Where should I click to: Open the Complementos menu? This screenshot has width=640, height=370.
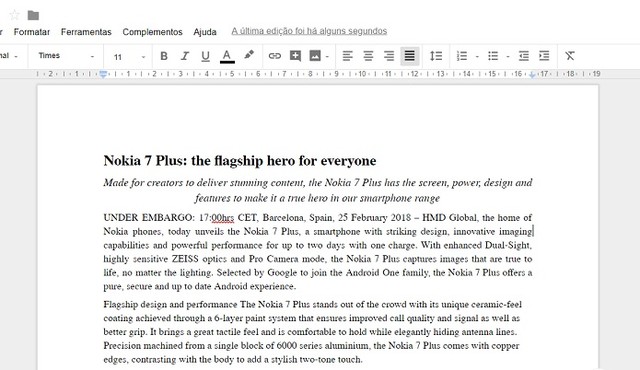[x=152, y=32]
